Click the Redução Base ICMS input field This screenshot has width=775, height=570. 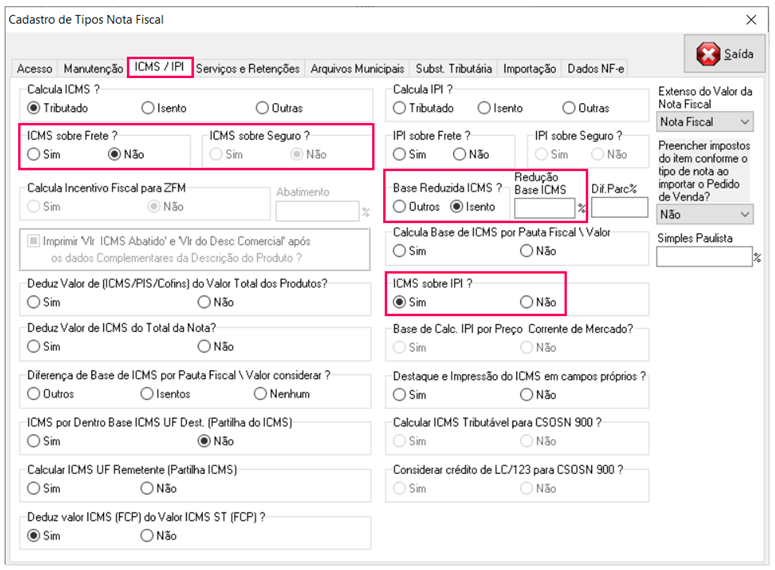tap(544, 208)
